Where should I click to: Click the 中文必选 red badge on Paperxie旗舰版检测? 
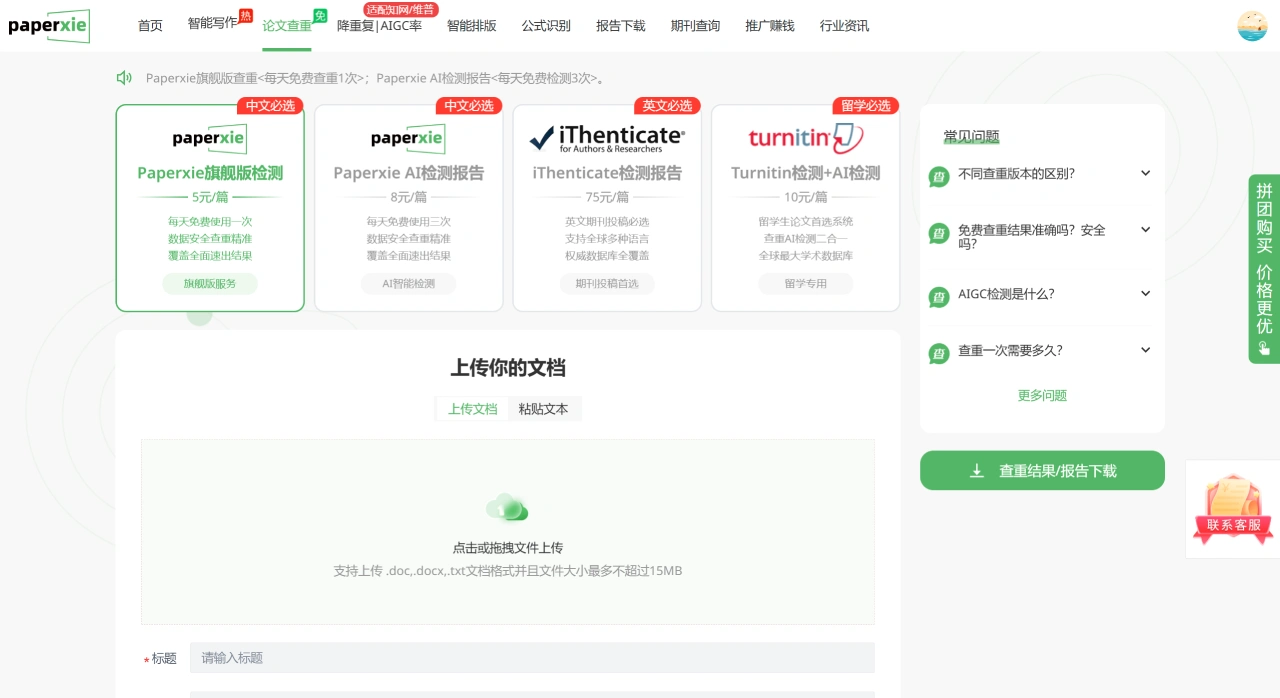click(x=270, y=105)
